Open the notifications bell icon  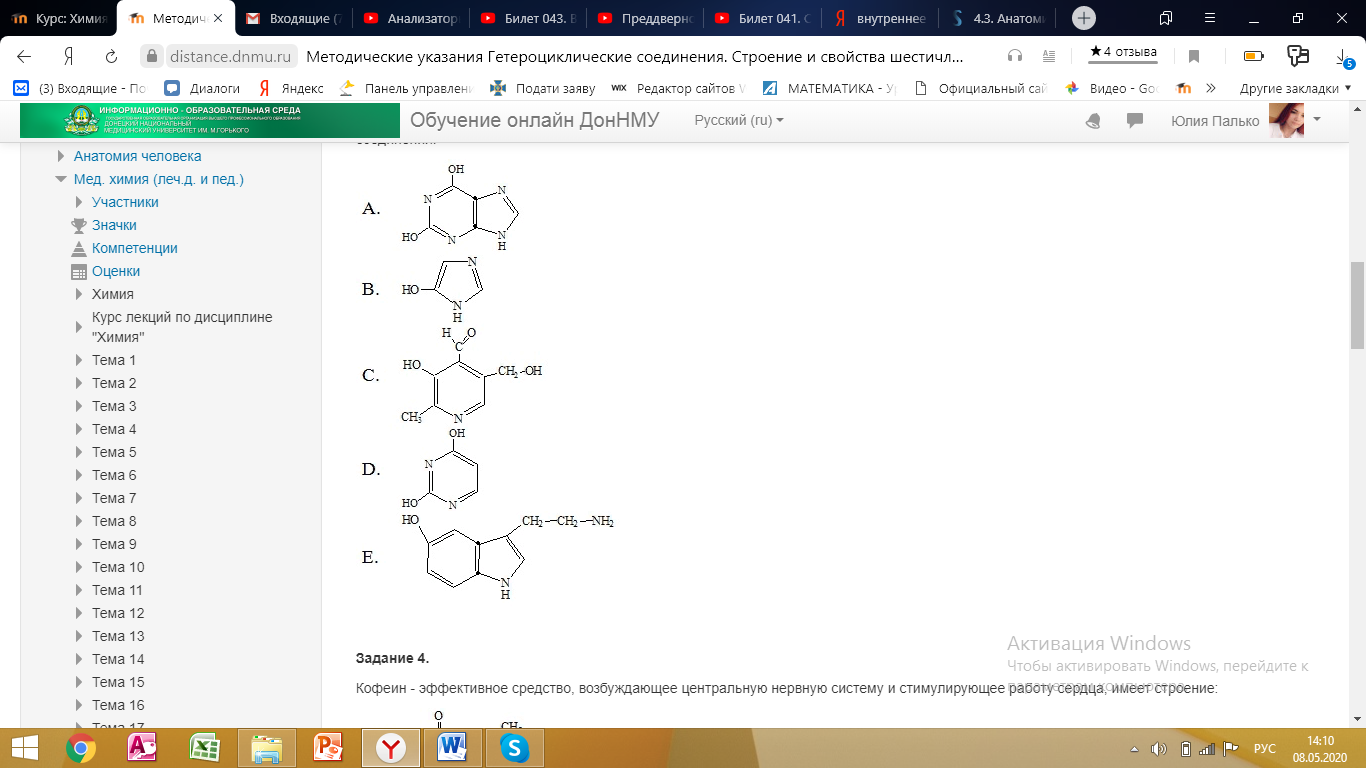click(1093, 121)
